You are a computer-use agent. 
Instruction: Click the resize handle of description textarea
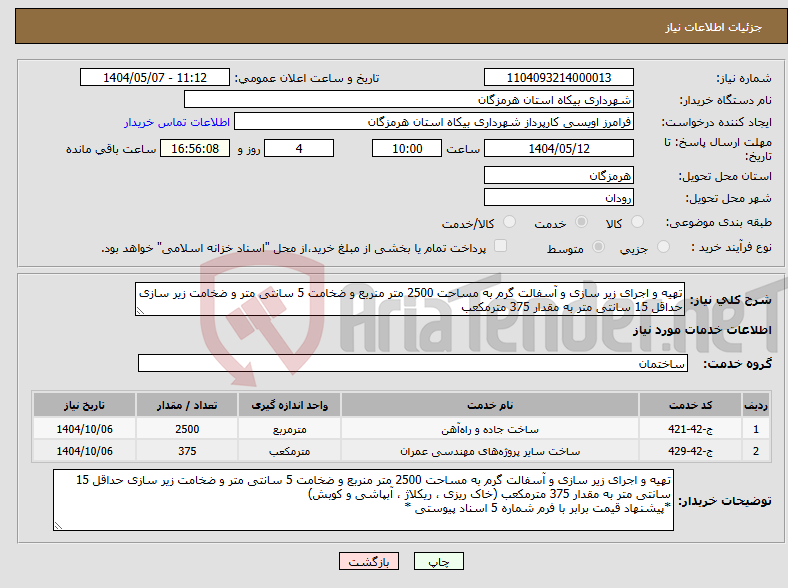pos(140,311)
